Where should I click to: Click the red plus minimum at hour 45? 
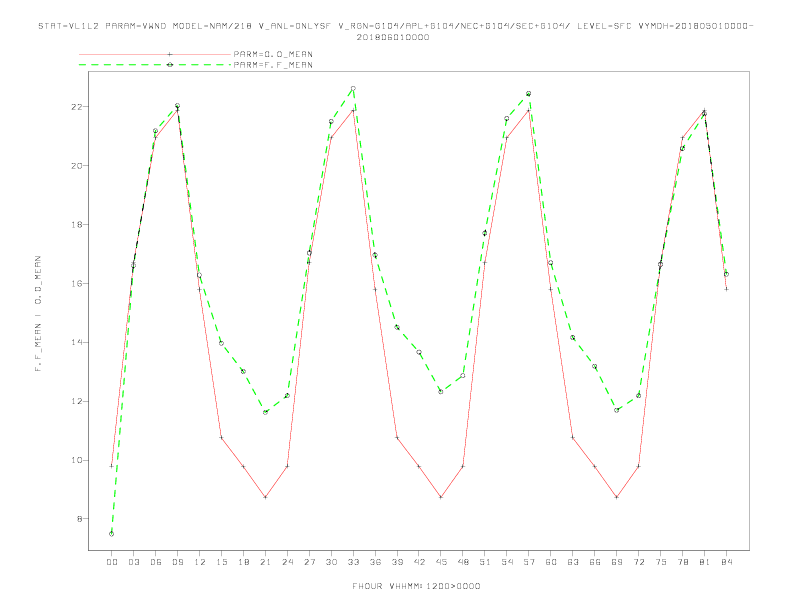click(x=441, y=497)
